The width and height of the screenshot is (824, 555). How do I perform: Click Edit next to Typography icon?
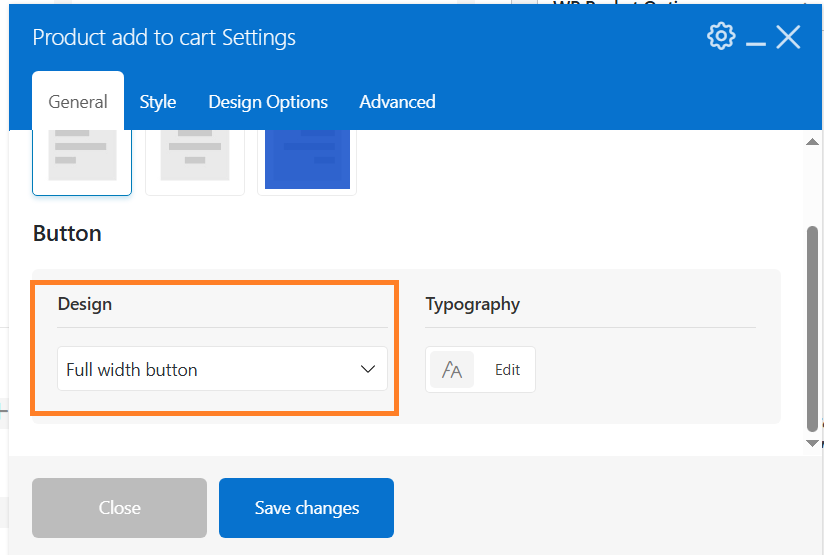click(x=507, y=370)
